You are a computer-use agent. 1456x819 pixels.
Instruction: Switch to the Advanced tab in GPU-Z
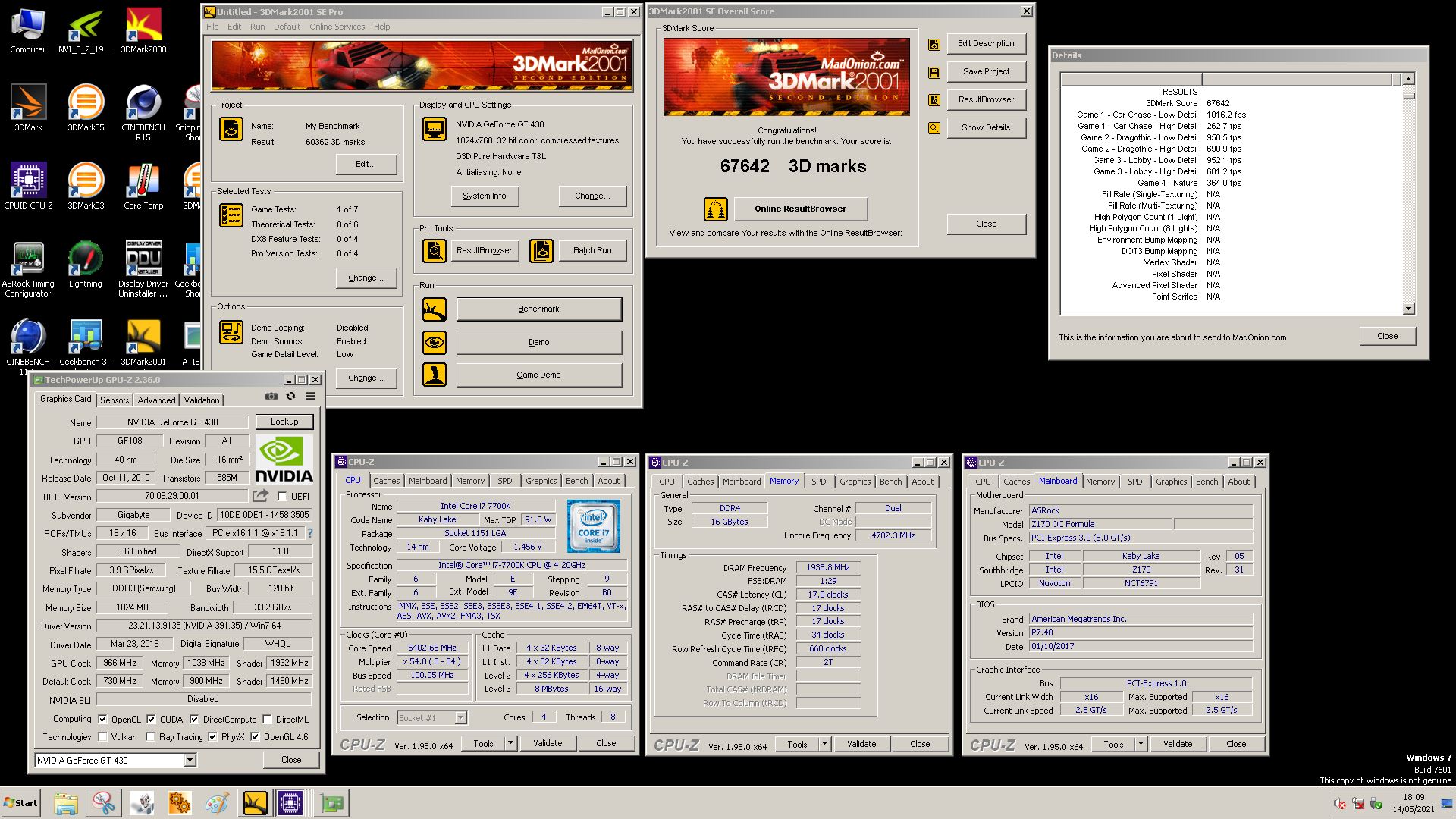pos(156,400)
